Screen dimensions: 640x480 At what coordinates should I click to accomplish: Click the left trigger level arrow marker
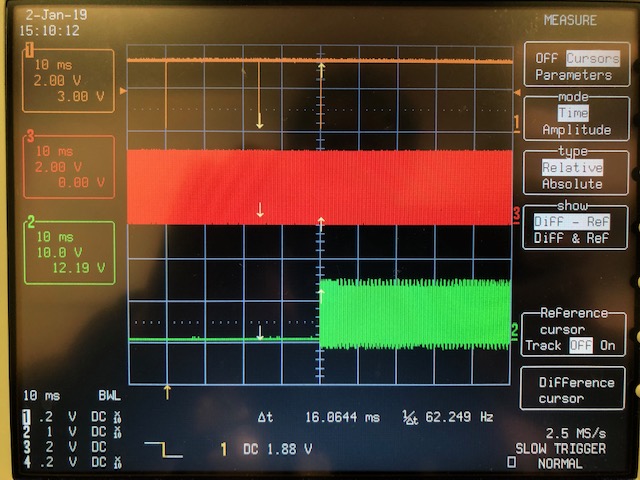click(123, 91)
